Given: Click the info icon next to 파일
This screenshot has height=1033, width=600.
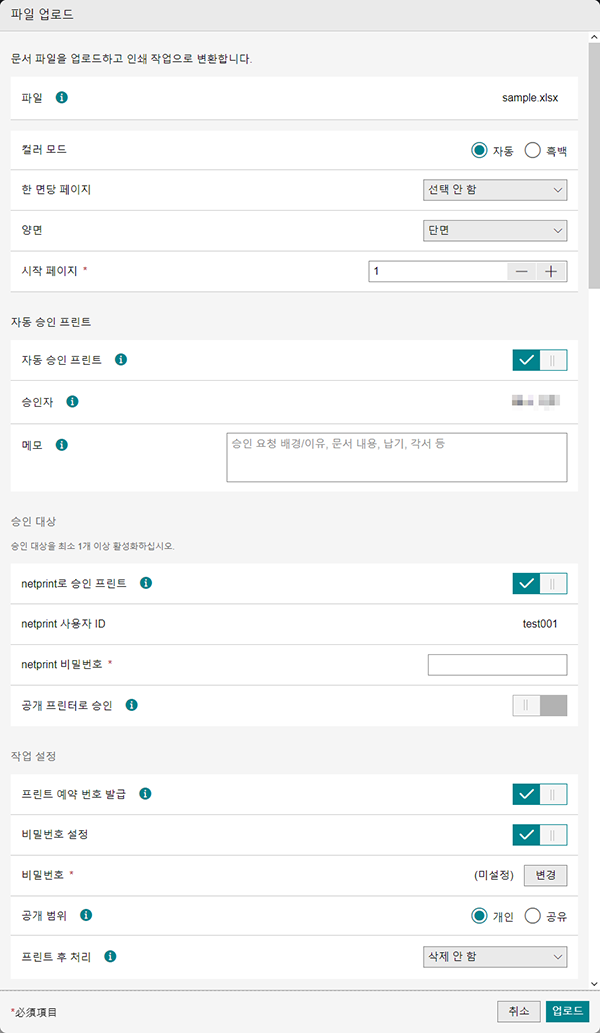Looking at the screenshot, I should click(x=61, y=98).
